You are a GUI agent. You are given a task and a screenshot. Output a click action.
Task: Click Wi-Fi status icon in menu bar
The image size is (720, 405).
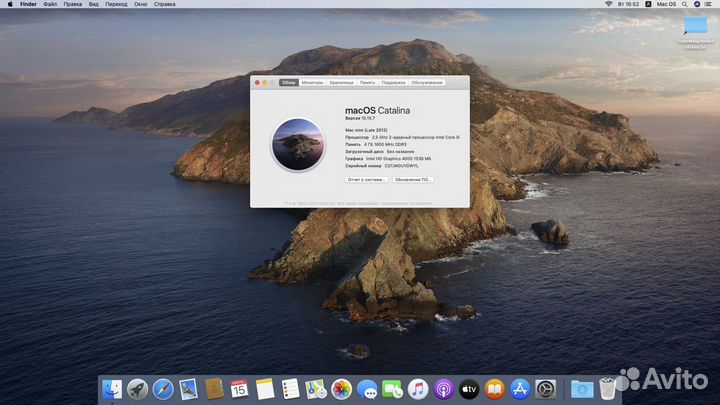[x=608, y=4]
